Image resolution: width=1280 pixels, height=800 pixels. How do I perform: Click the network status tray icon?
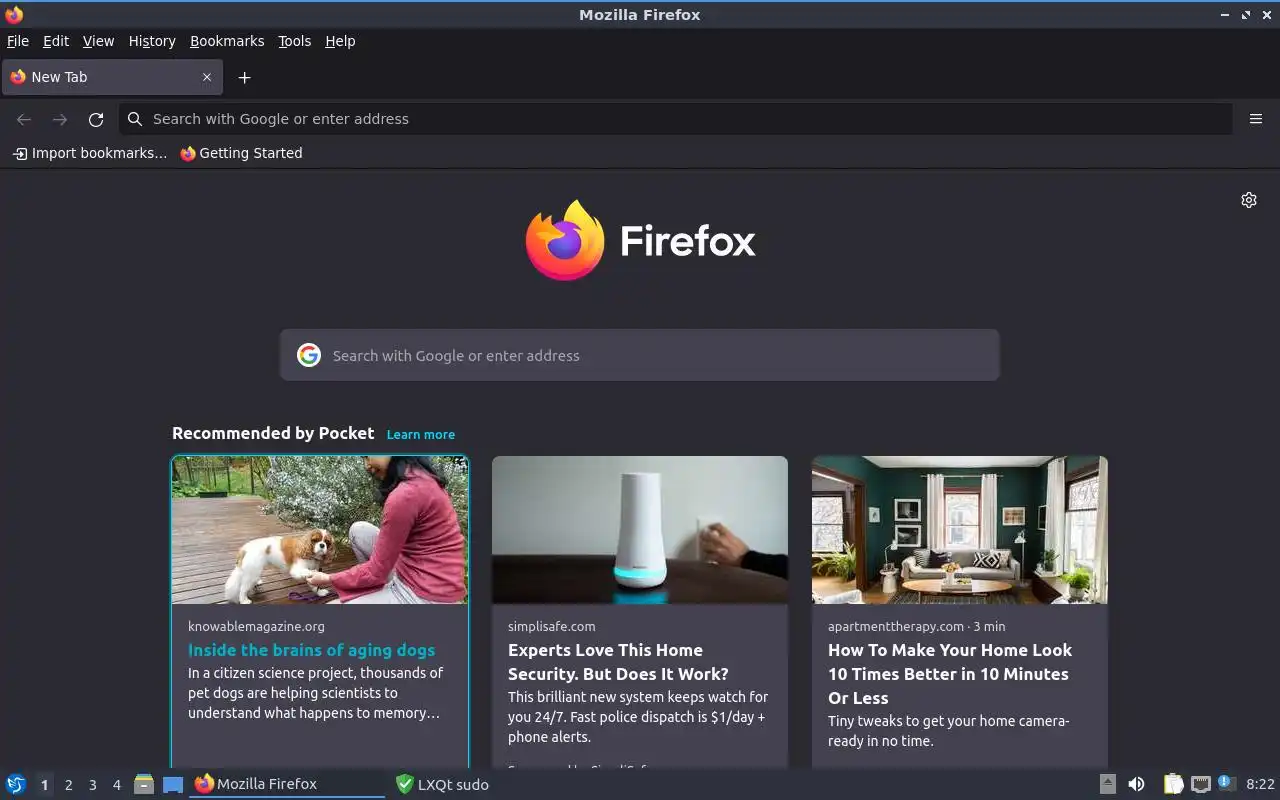click(x=1201, y=784)
